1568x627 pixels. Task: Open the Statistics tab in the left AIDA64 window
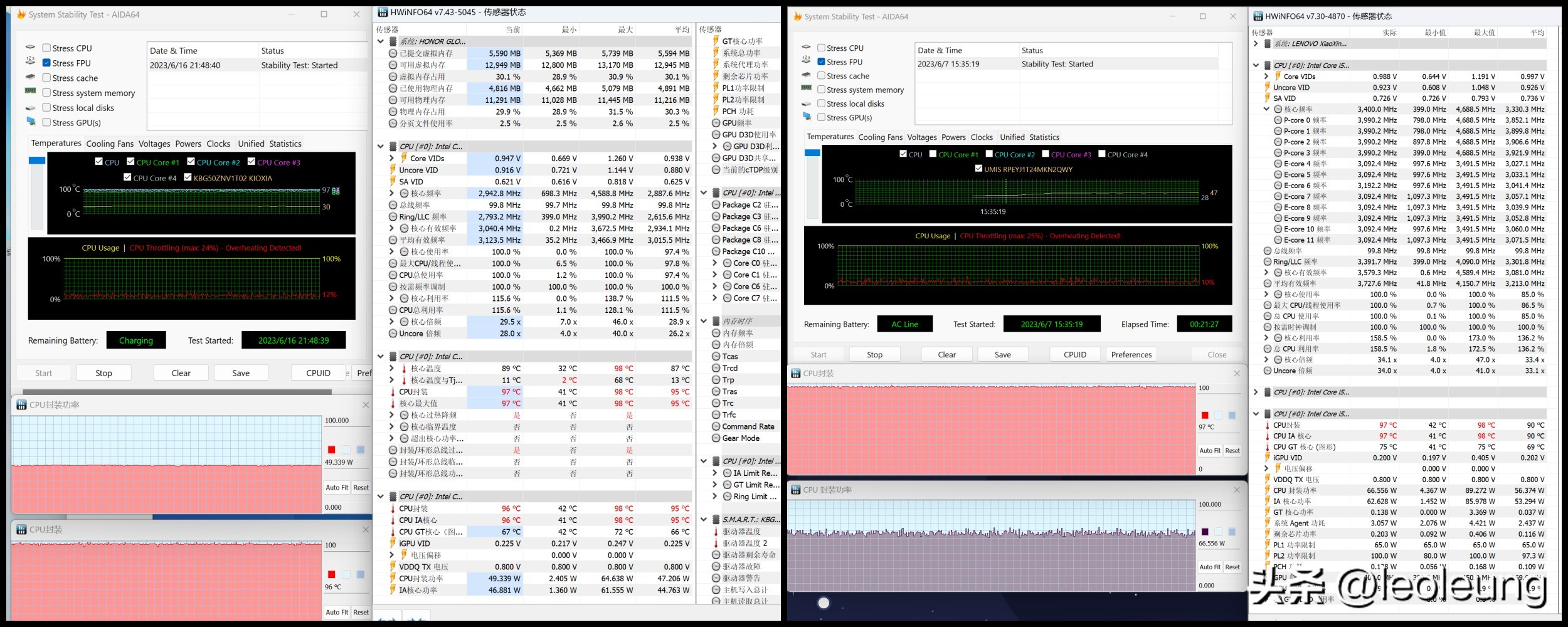285,144
